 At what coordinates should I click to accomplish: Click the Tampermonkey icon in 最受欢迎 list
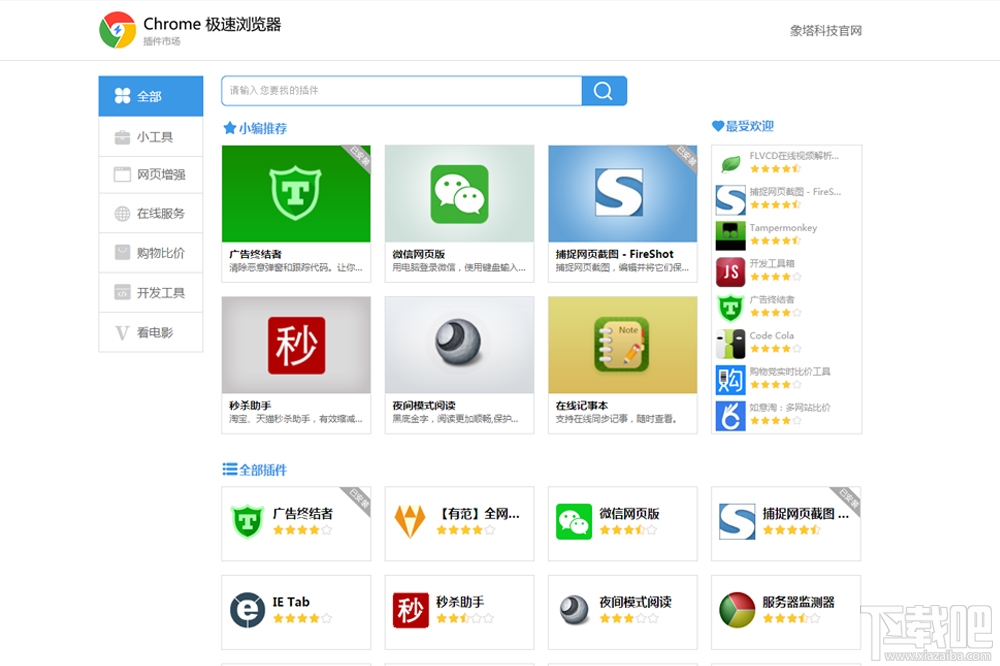point(729,234)
